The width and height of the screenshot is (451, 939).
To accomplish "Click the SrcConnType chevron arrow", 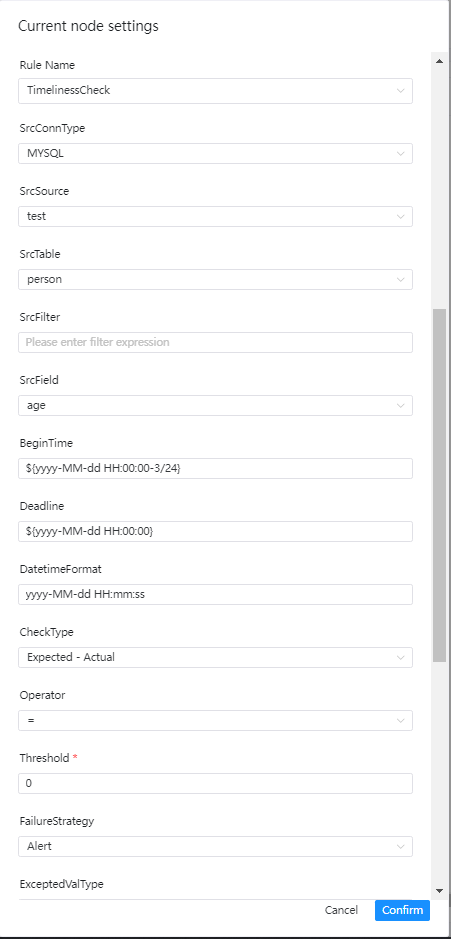I will [x=400, y=153].
